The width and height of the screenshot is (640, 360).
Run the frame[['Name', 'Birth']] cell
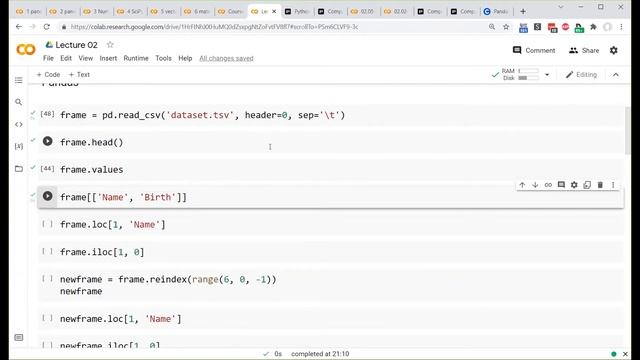48,196
